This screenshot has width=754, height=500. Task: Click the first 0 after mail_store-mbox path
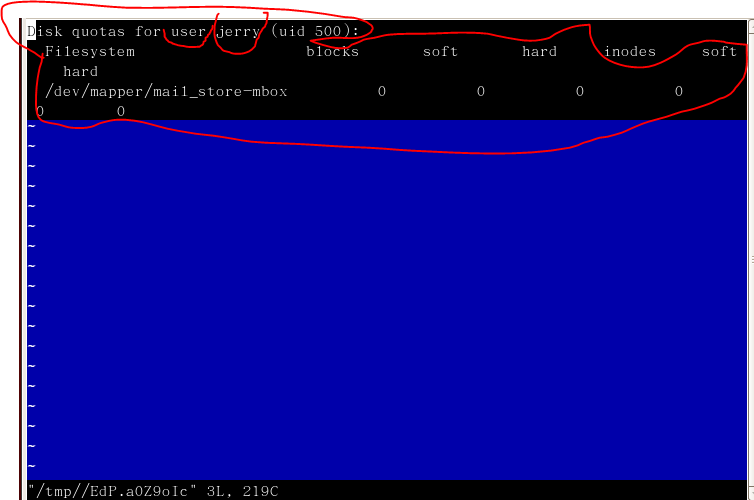(x=382, y=91)
